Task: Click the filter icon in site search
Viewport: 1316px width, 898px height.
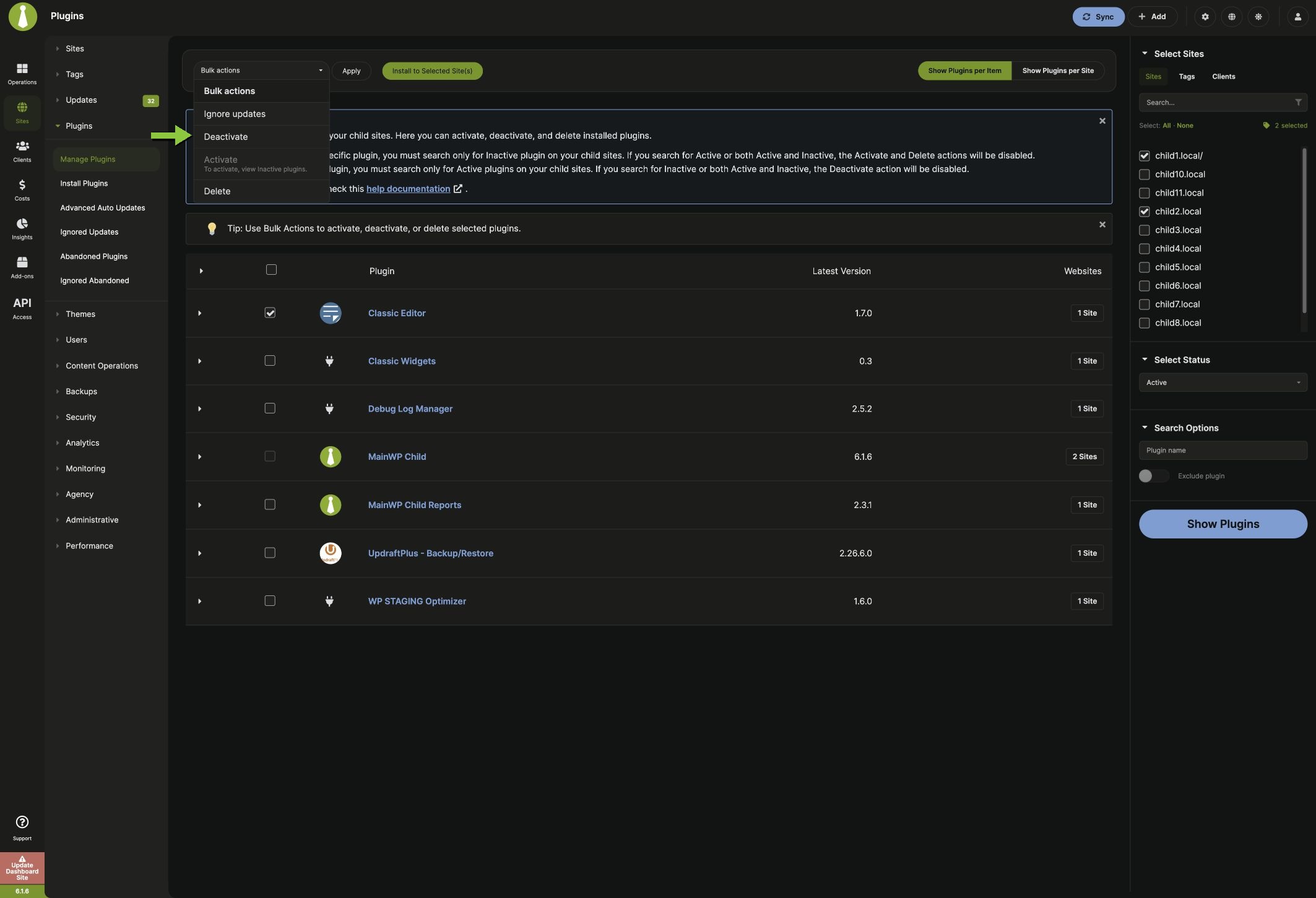Action: [x=1298, y=102]
